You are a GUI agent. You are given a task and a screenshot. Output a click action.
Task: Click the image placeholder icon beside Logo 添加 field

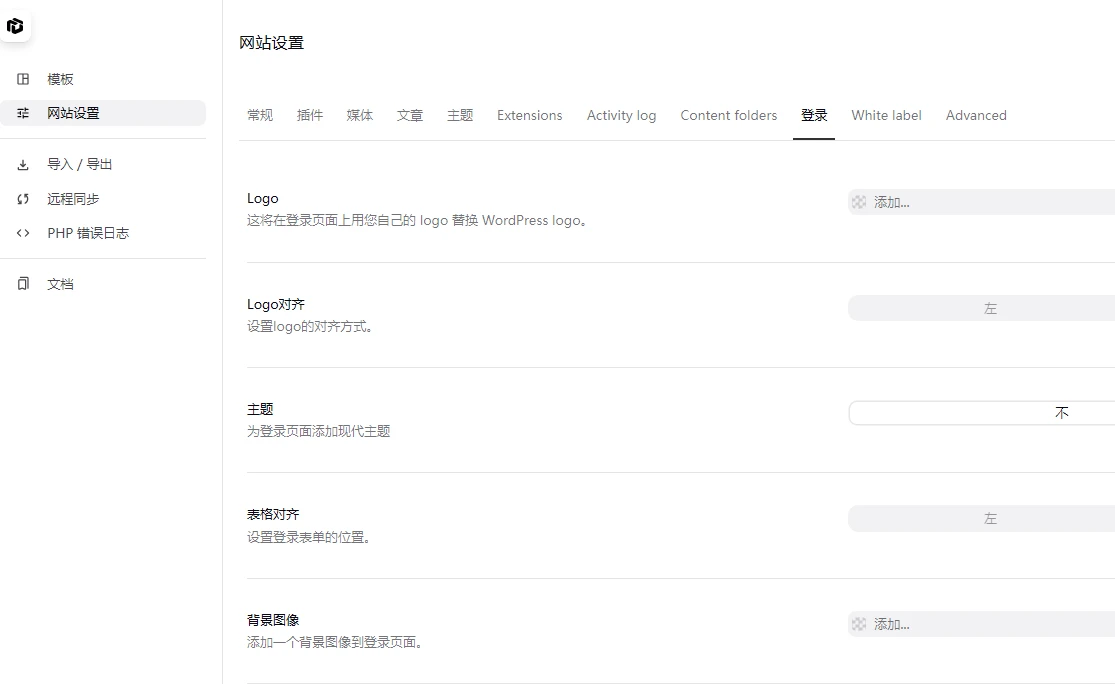(859, 201)
